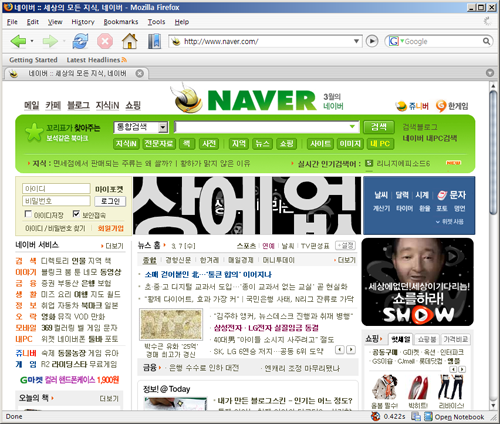
Task: Click the site icon in the address bar
Action: click(x=176, y=41)
